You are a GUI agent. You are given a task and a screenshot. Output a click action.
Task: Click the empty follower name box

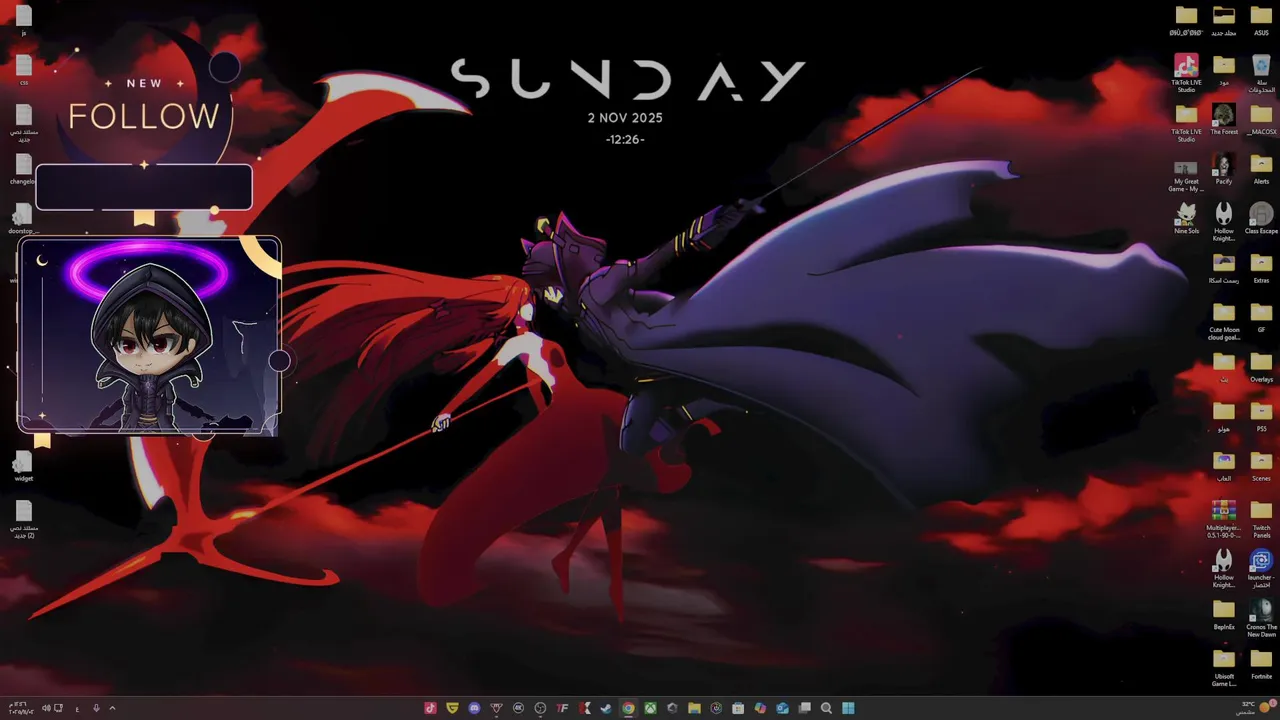point(144,187)
